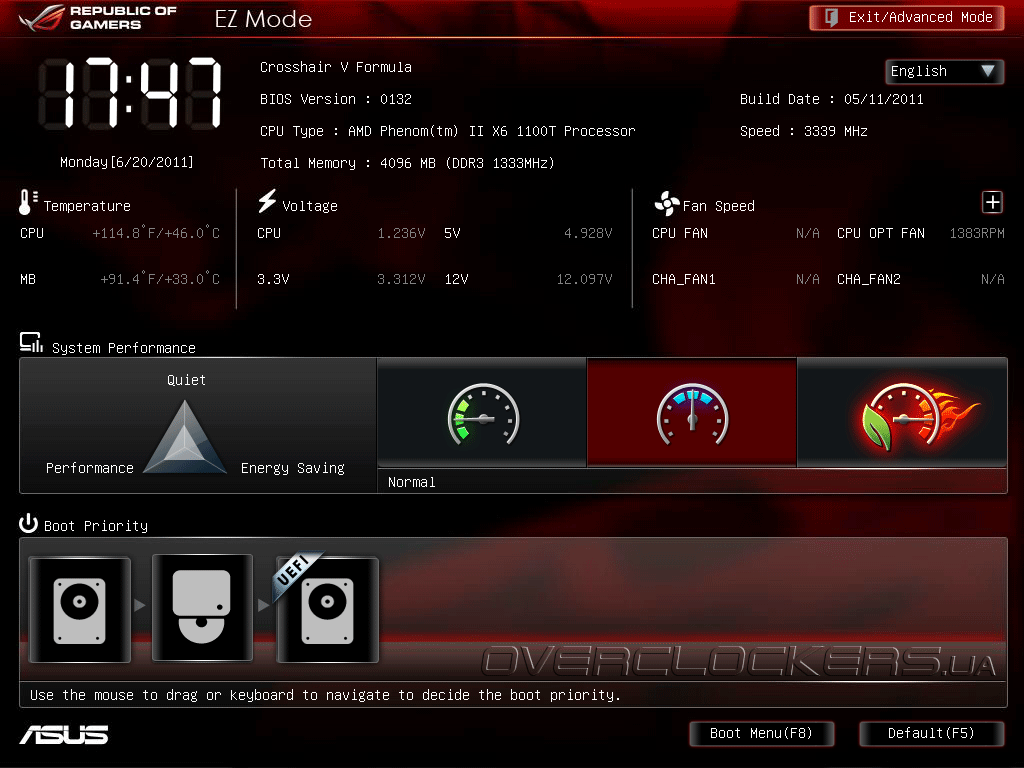Click the 5V voltage value 4.928V
The width and height of the screenshot is (1024, 768).
pos(588,233)
